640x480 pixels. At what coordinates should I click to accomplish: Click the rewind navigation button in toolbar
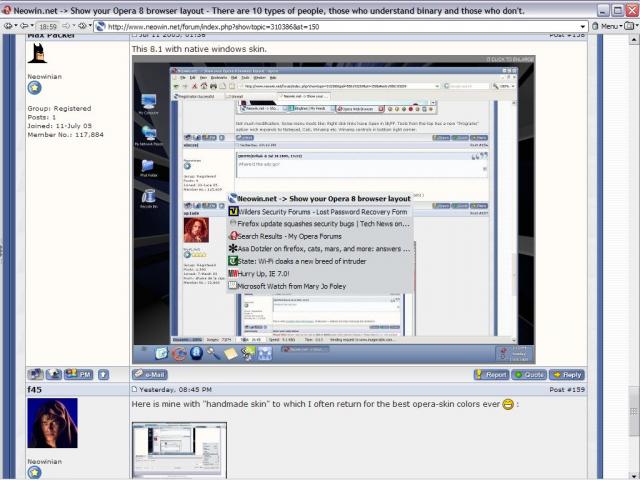[x=8, y=26]
